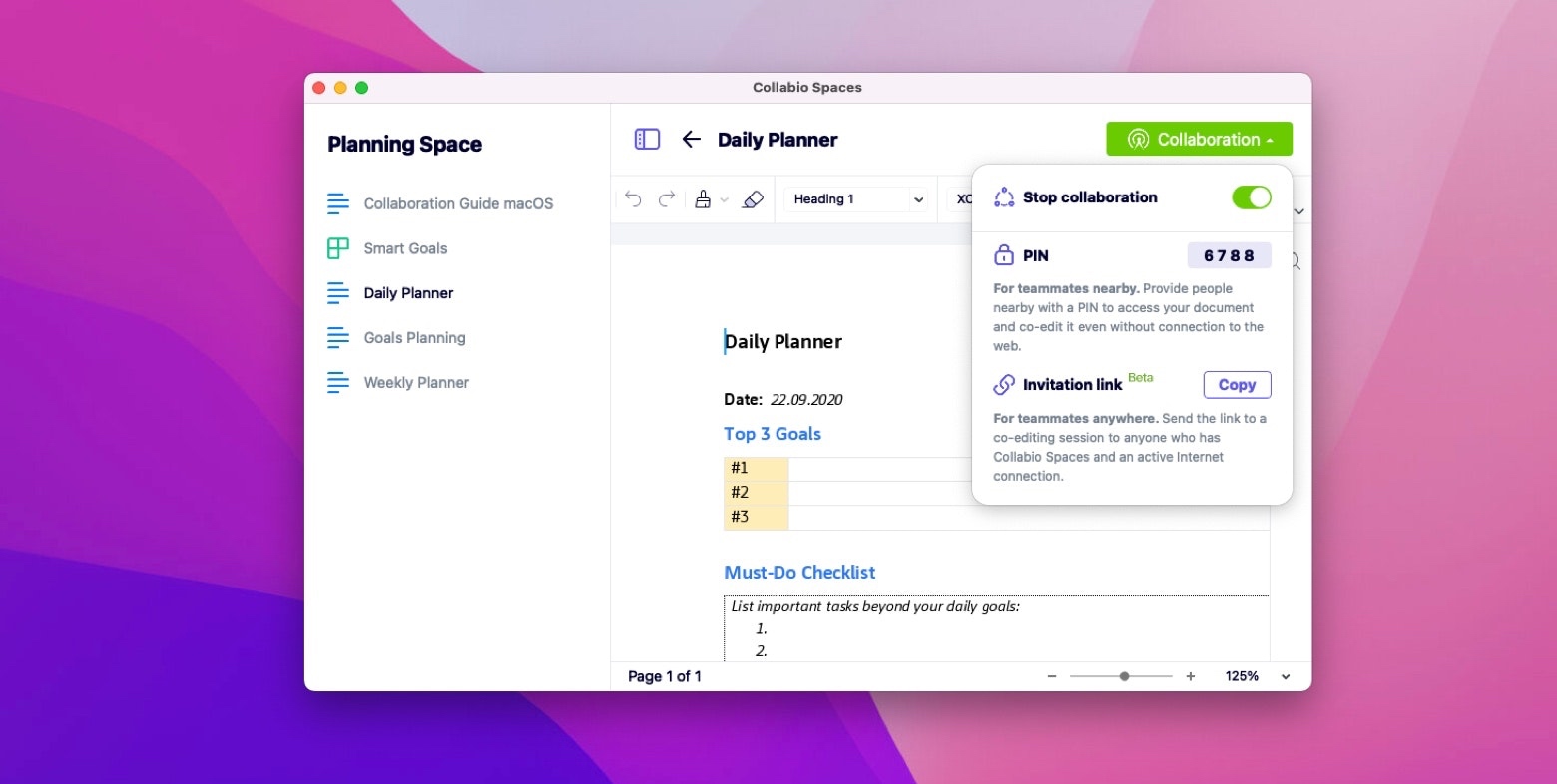Copy the invitation link

[x=1237, y=385]
